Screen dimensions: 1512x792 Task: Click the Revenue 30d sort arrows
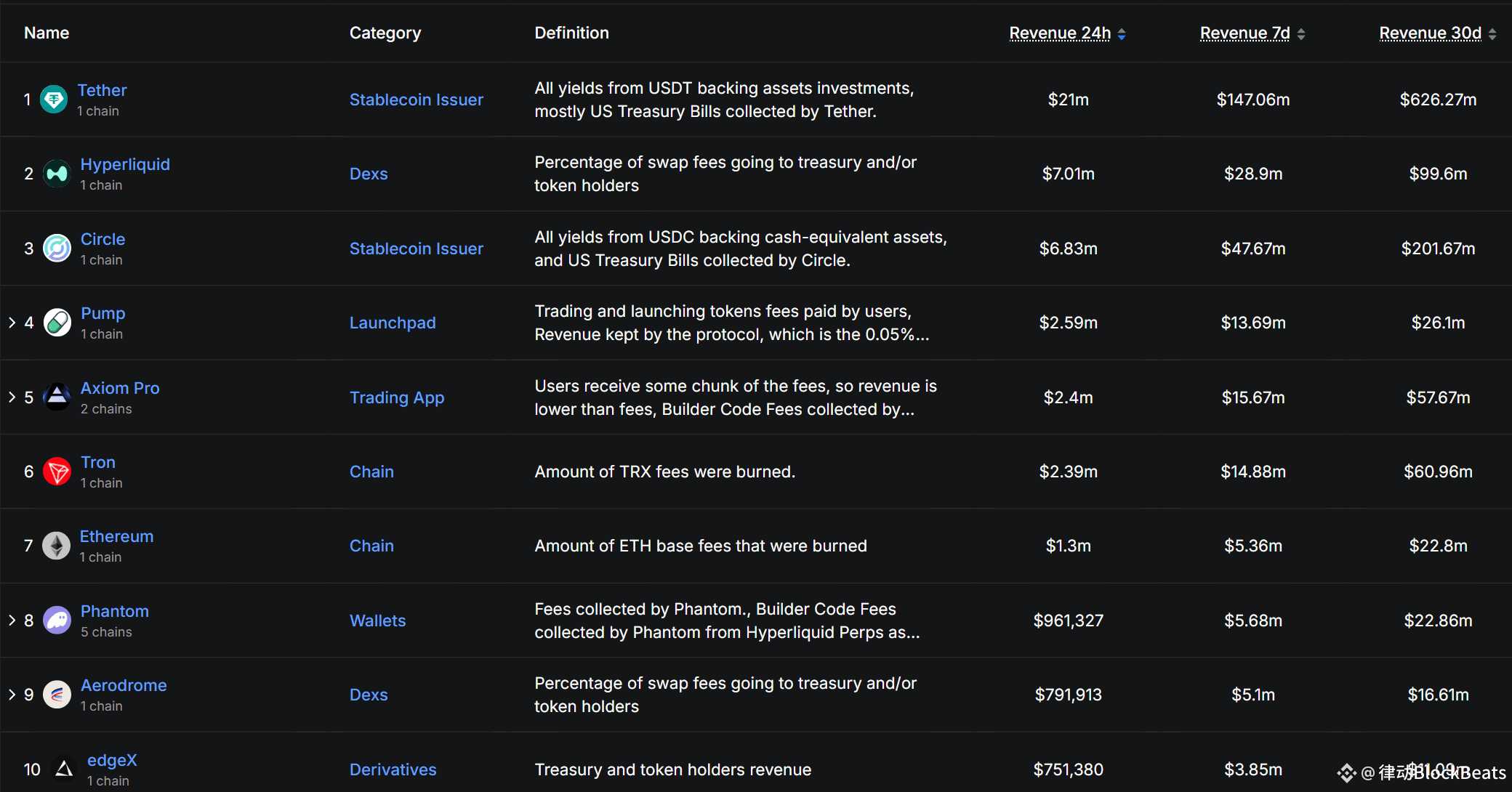(1492, 34)
